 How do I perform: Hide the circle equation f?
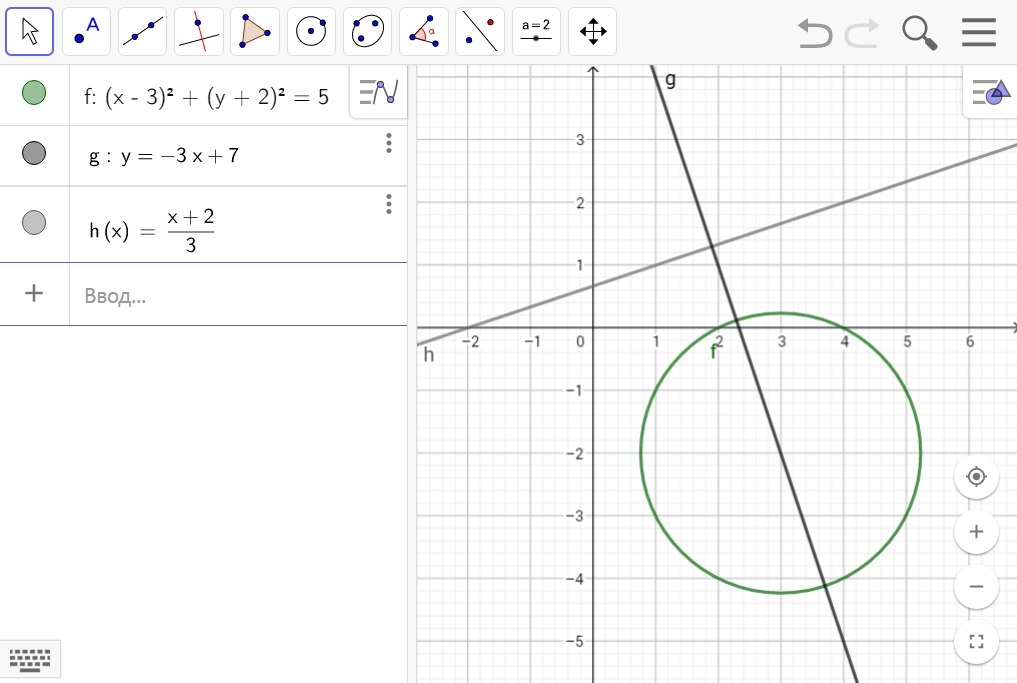point(34,92)
